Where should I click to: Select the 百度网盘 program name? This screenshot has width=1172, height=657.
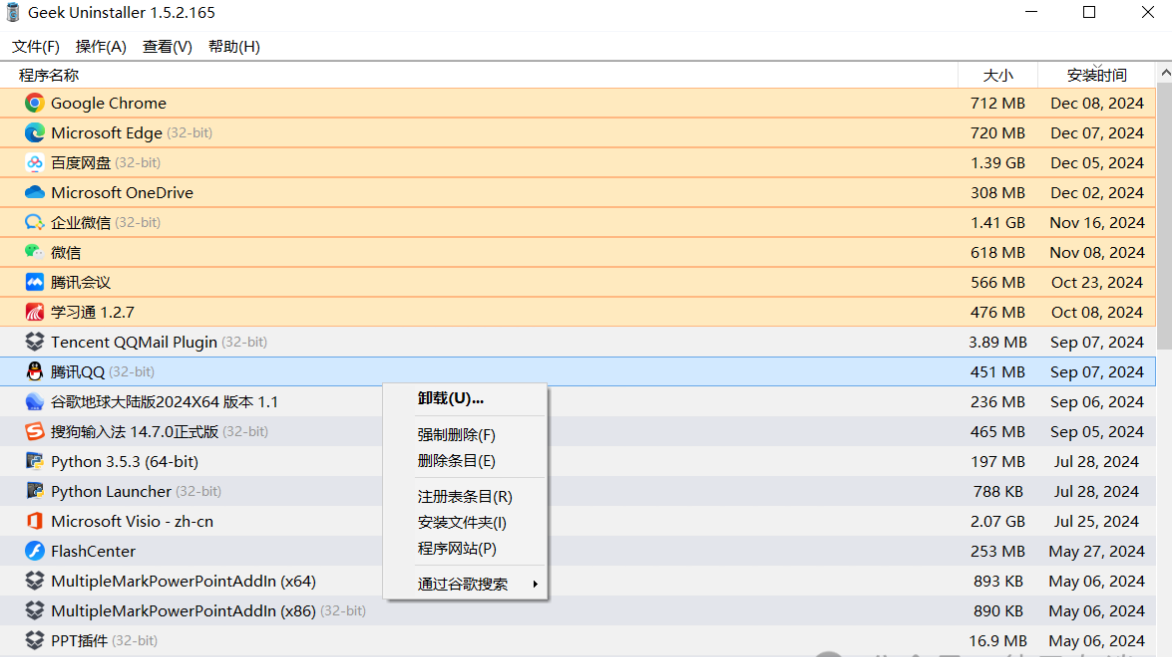click(x=81, y=162)
